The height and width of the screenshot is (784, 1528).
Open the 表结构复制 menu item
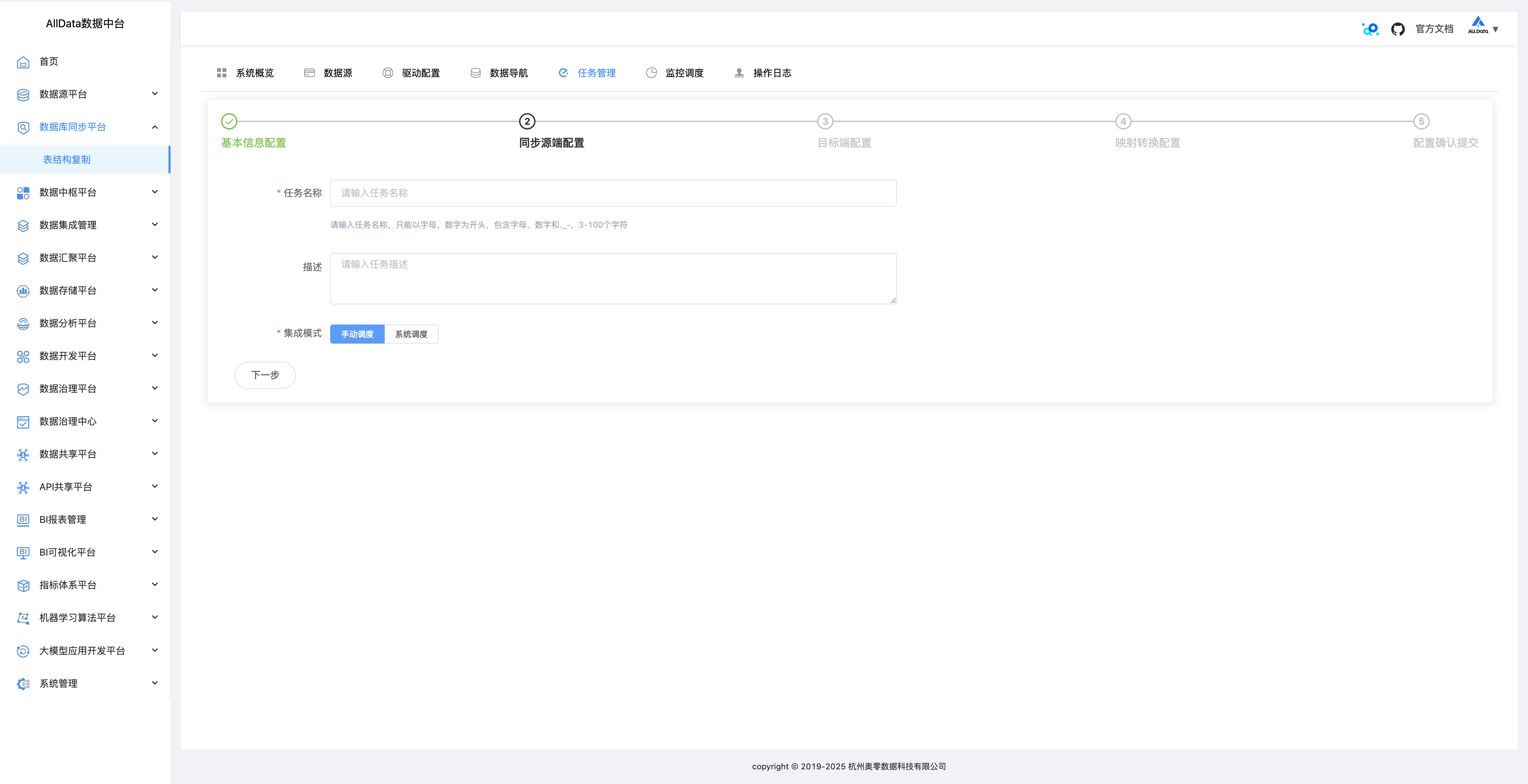(x=67, y=160)
